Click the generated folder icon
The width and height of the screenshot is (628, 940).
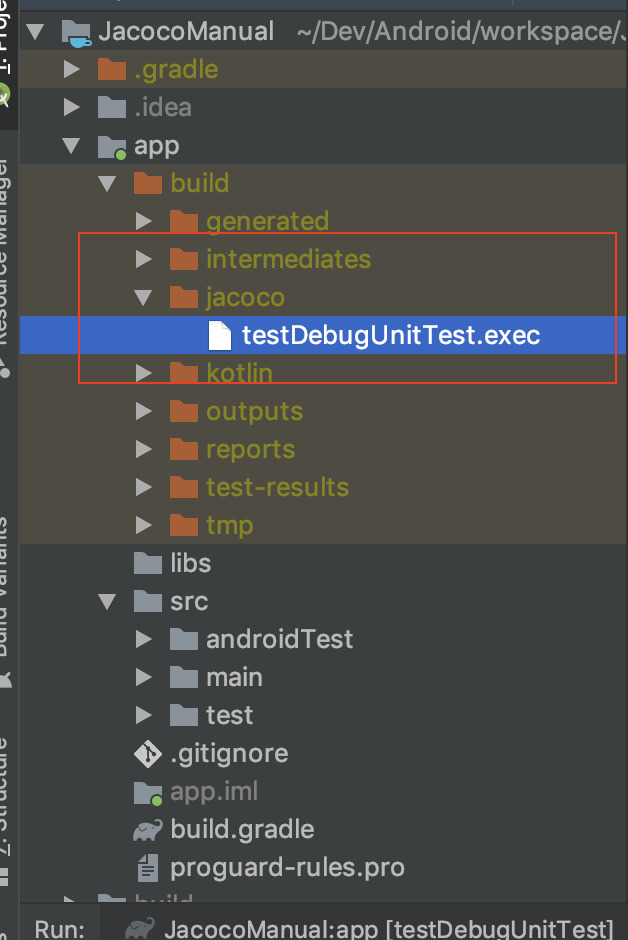pyautogui.click(x=184, y=221)
